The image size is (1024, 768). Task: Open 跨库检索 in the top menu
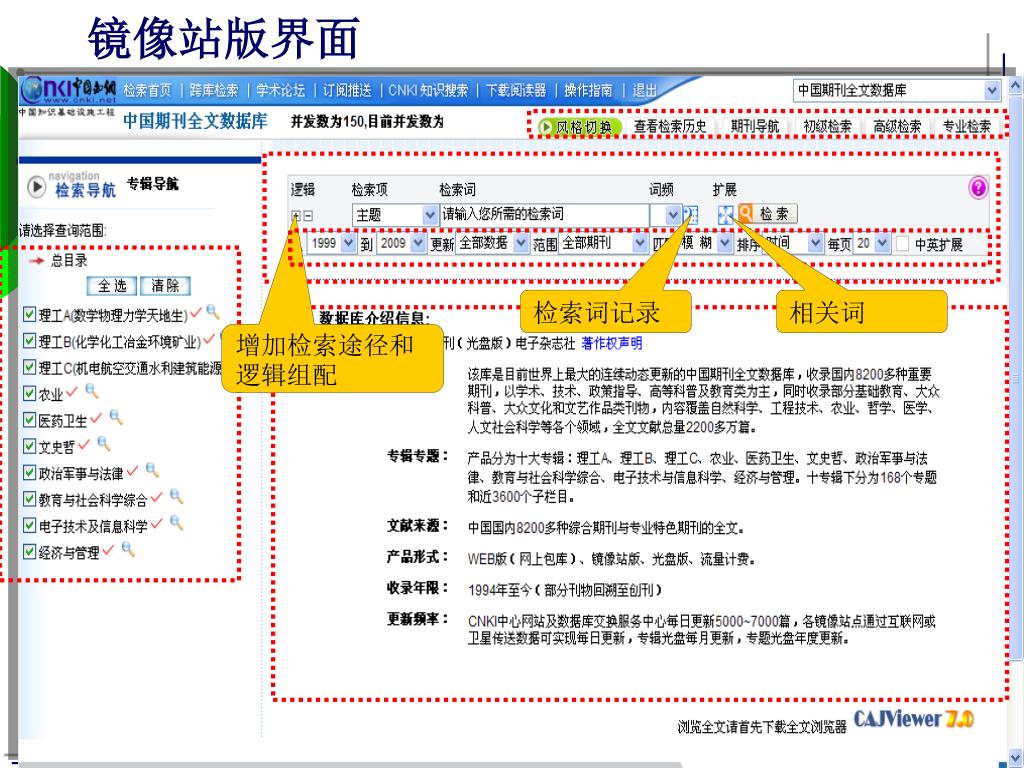(x=214, y=90)
